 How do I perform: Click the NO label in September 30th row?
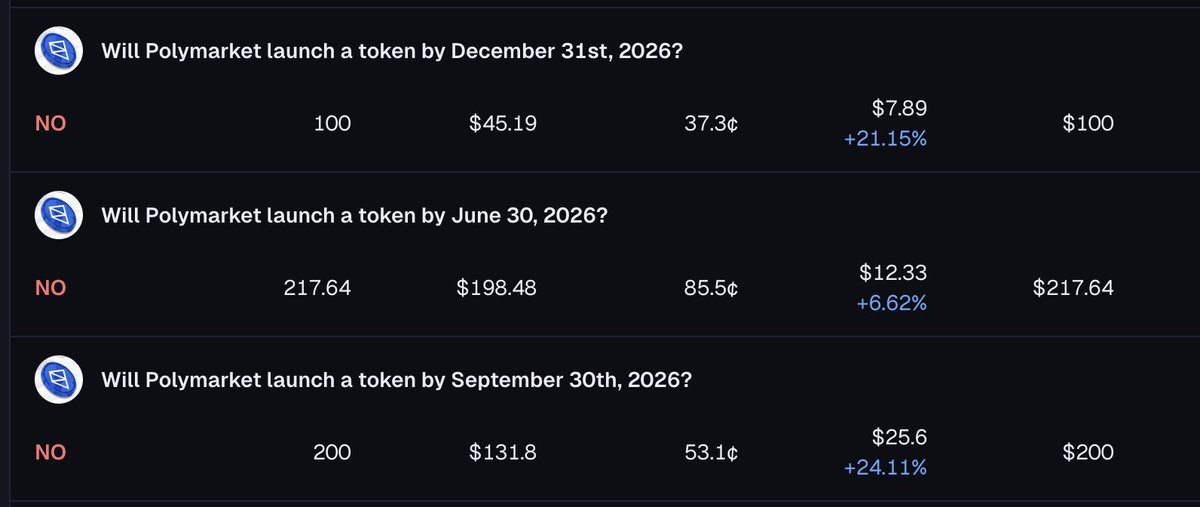[x=50, y=452]
